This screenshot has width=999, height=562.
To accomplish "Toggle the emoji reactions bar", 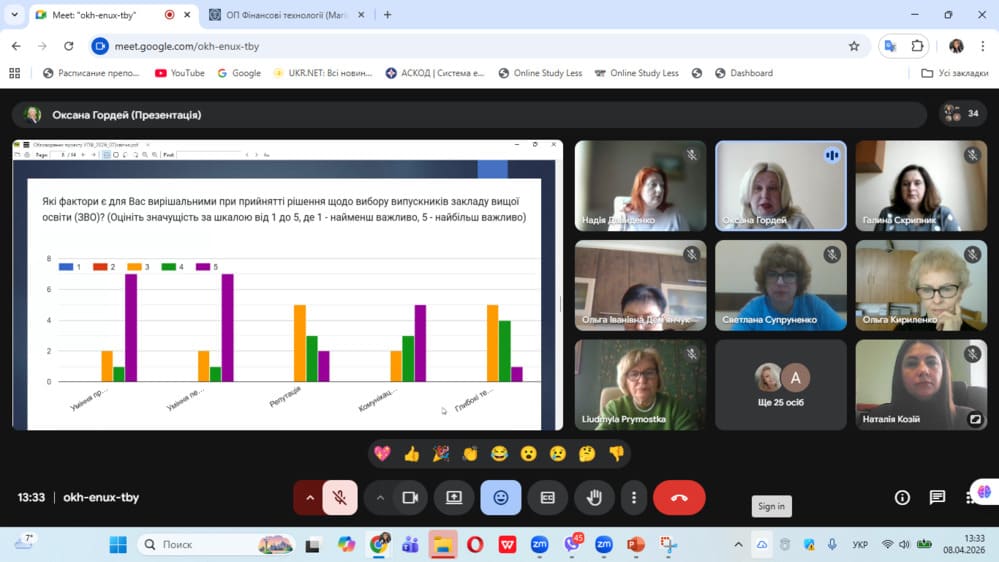I will [501, 498].
